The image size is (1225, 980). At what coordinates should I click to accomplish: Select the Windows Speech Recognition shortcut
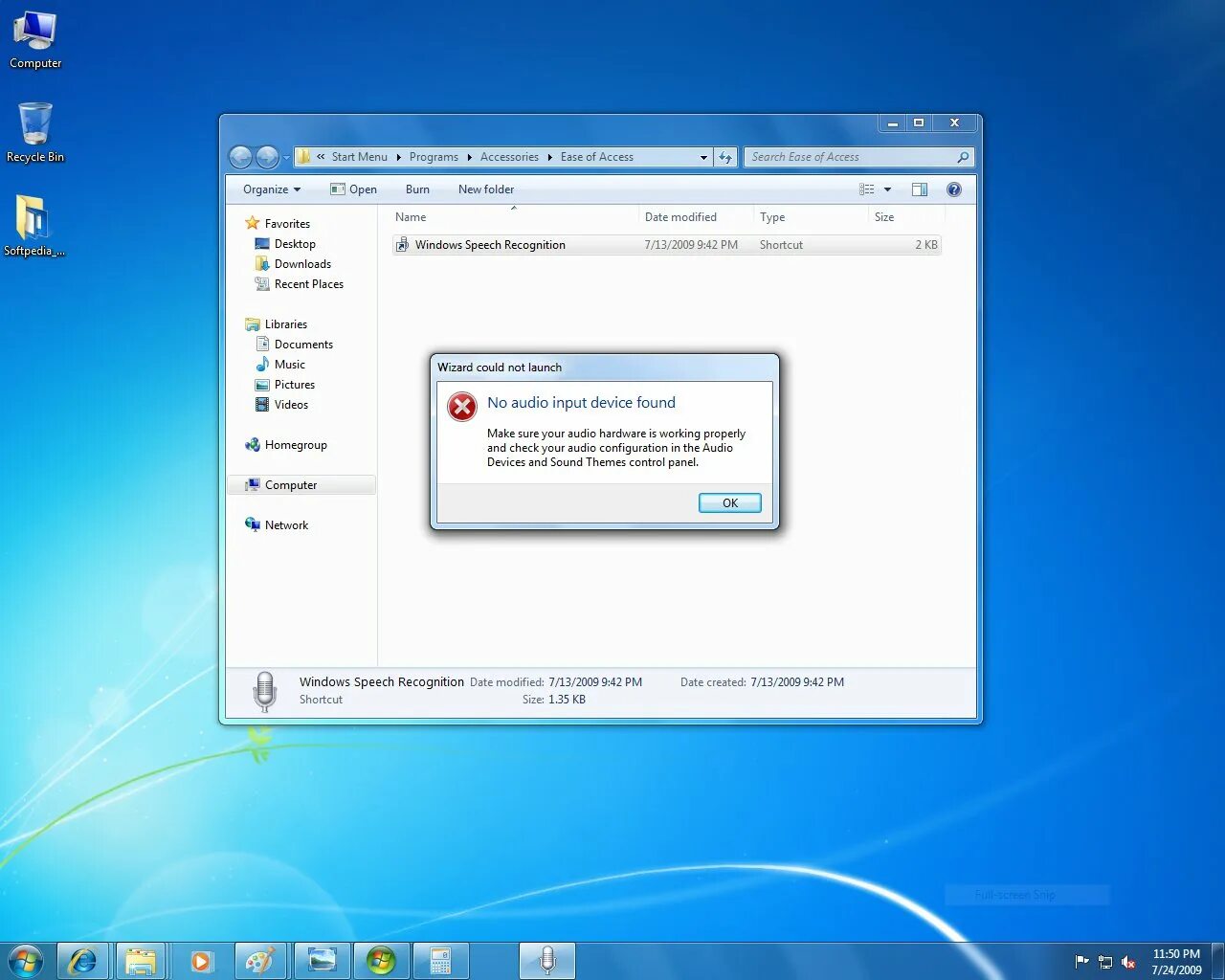(x=667, y=245)
